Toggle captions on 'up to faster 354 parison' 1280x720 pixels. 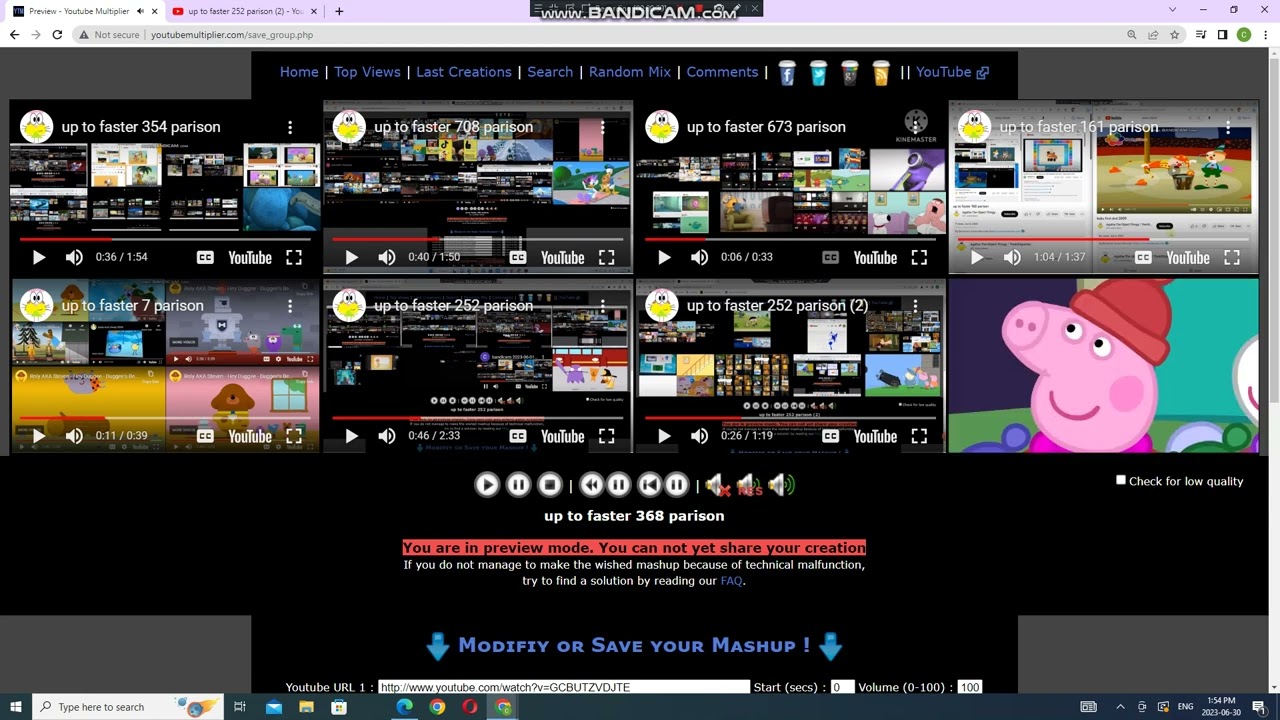(205, 258)
